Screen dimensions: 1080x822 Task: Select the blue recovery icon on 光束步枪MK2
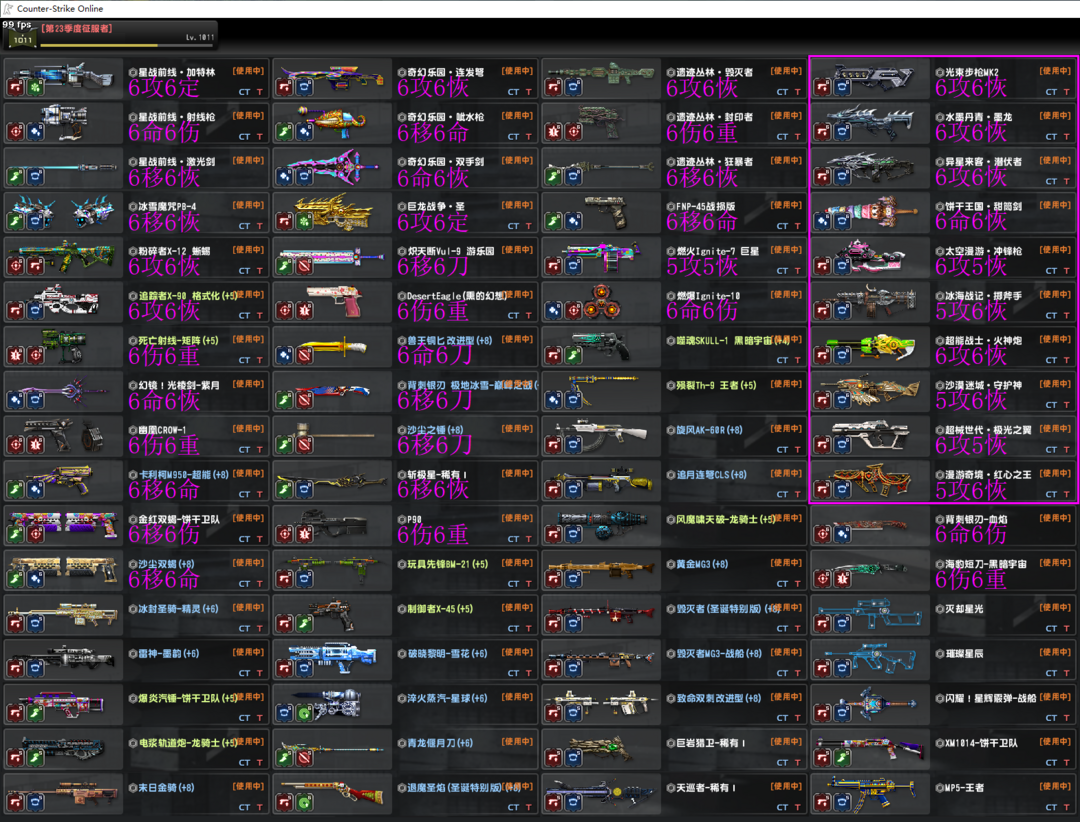(x=842, y=88)
